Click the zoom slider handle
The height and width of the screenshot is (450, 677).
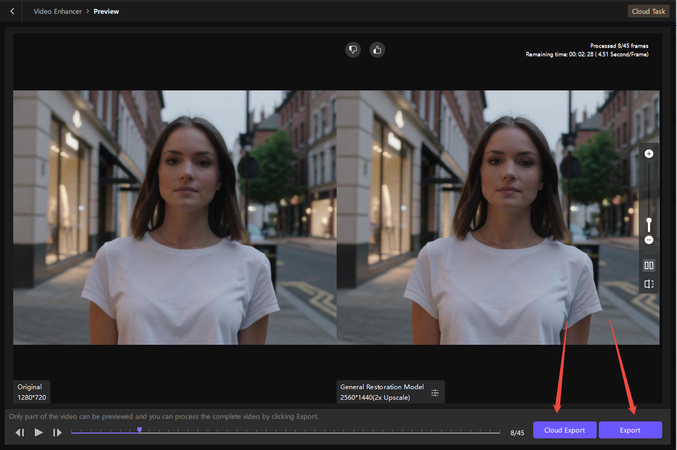pyautogui.click(x=649, y=221)
